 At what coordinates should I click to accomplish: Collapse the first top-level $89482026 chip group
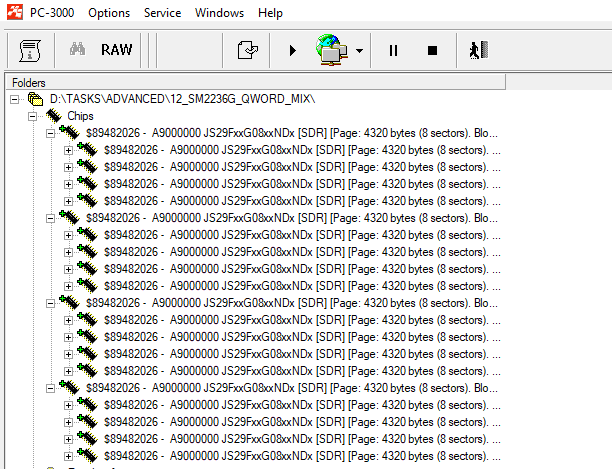[x=50, y=133]
